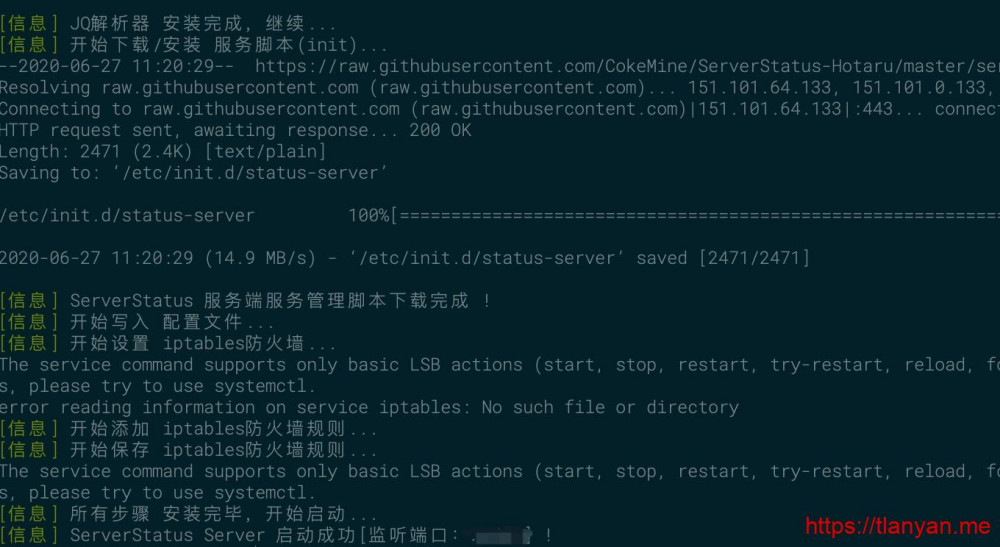Click the "[2471/2471]" saved byte count
The width and height of the screenshot is (1000, 547).
[x=756, y=258]
